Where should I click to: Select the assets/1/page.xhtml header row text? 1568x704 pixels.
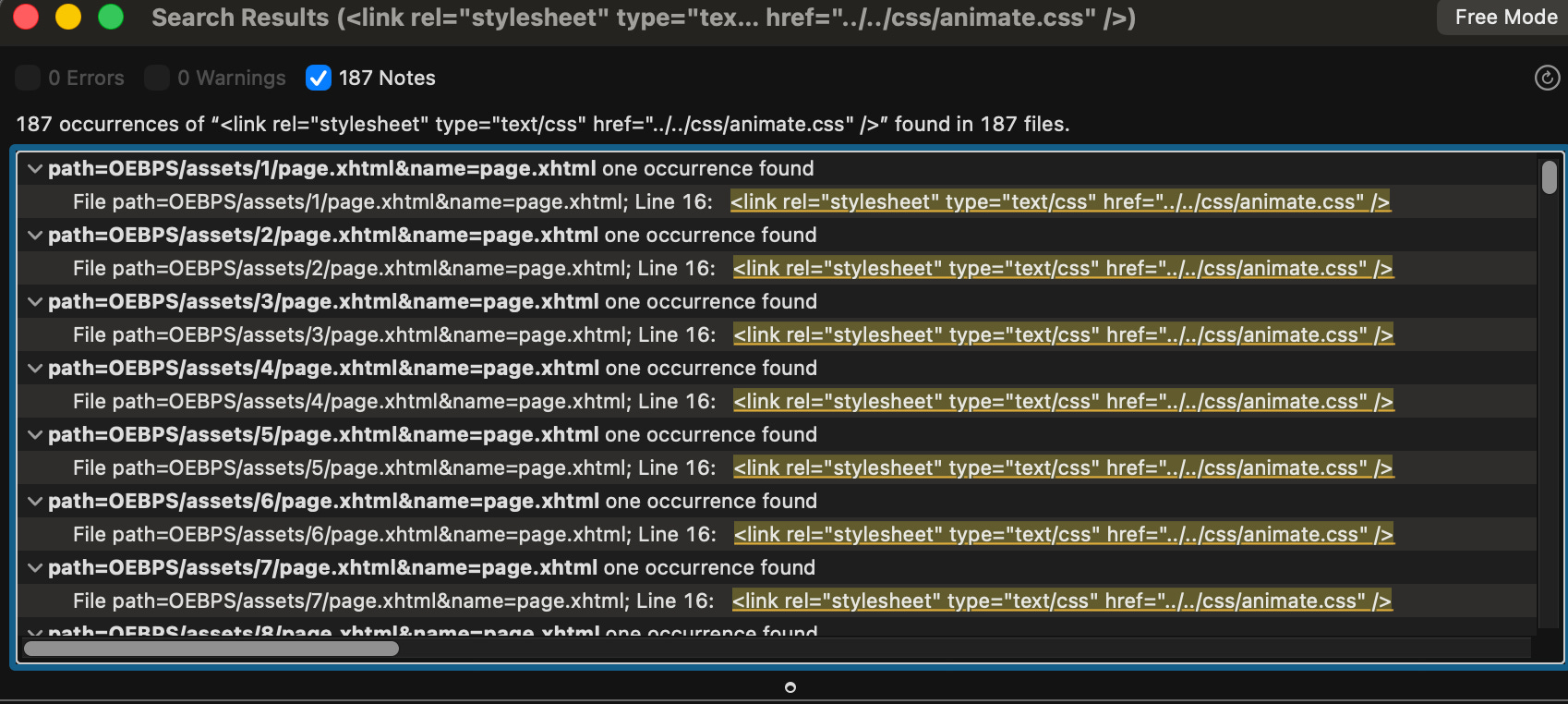(x=430, y=168)
